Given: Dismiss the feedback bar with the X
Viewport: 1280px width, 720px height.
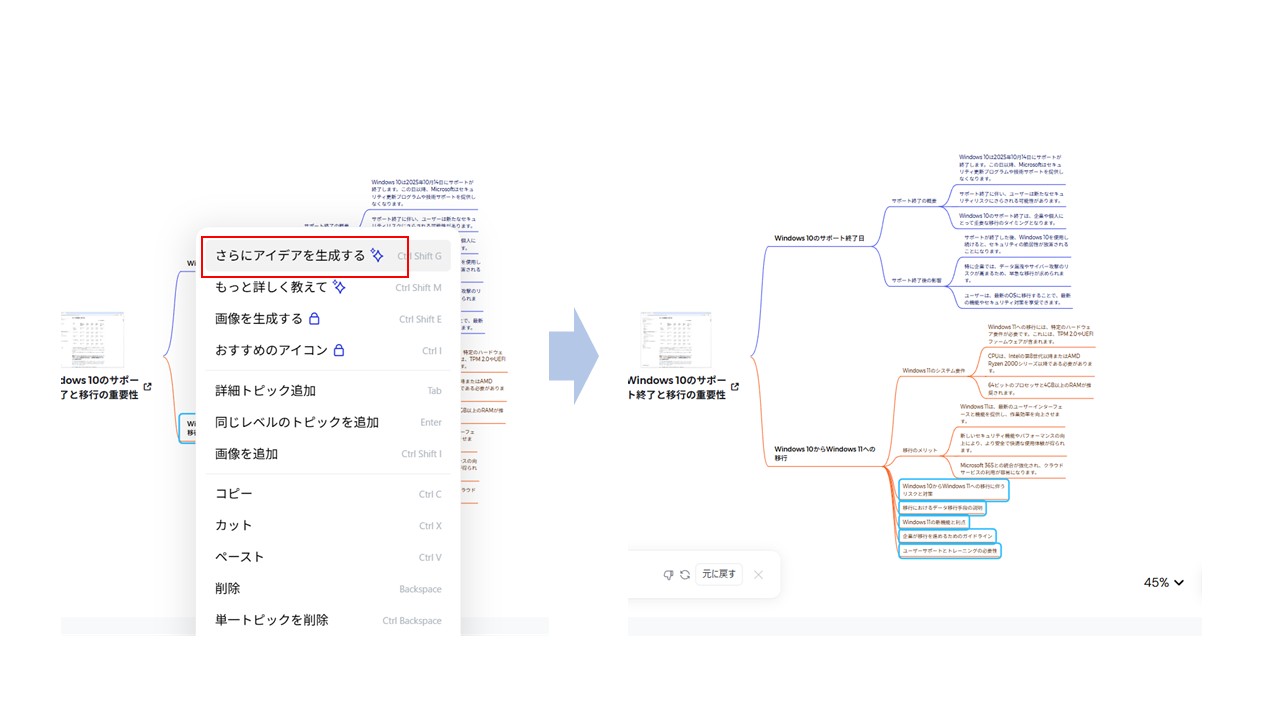Looking at the screenshot, I should [758, 574].
